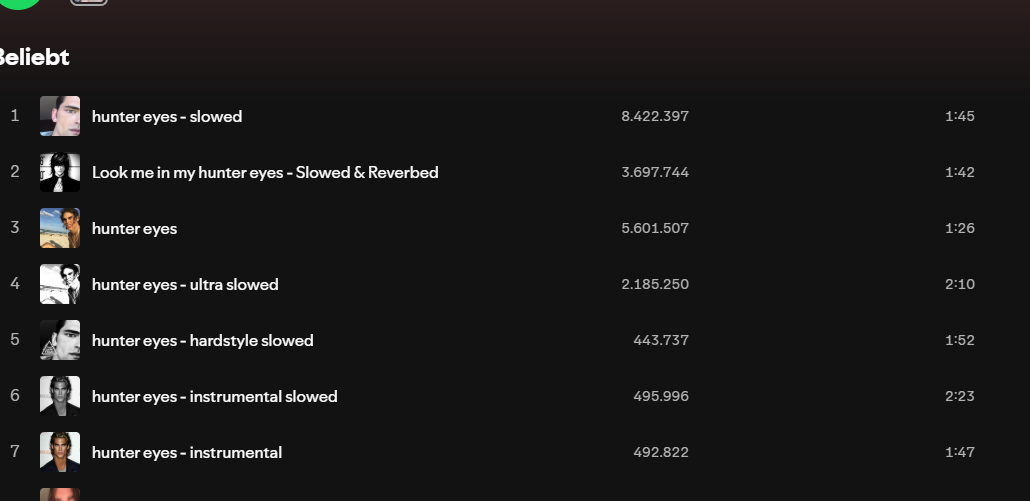Click cover art of hunter eyes - instrumental slowed
Viewport: 1030px width, 501px height.
click(60, 396)
